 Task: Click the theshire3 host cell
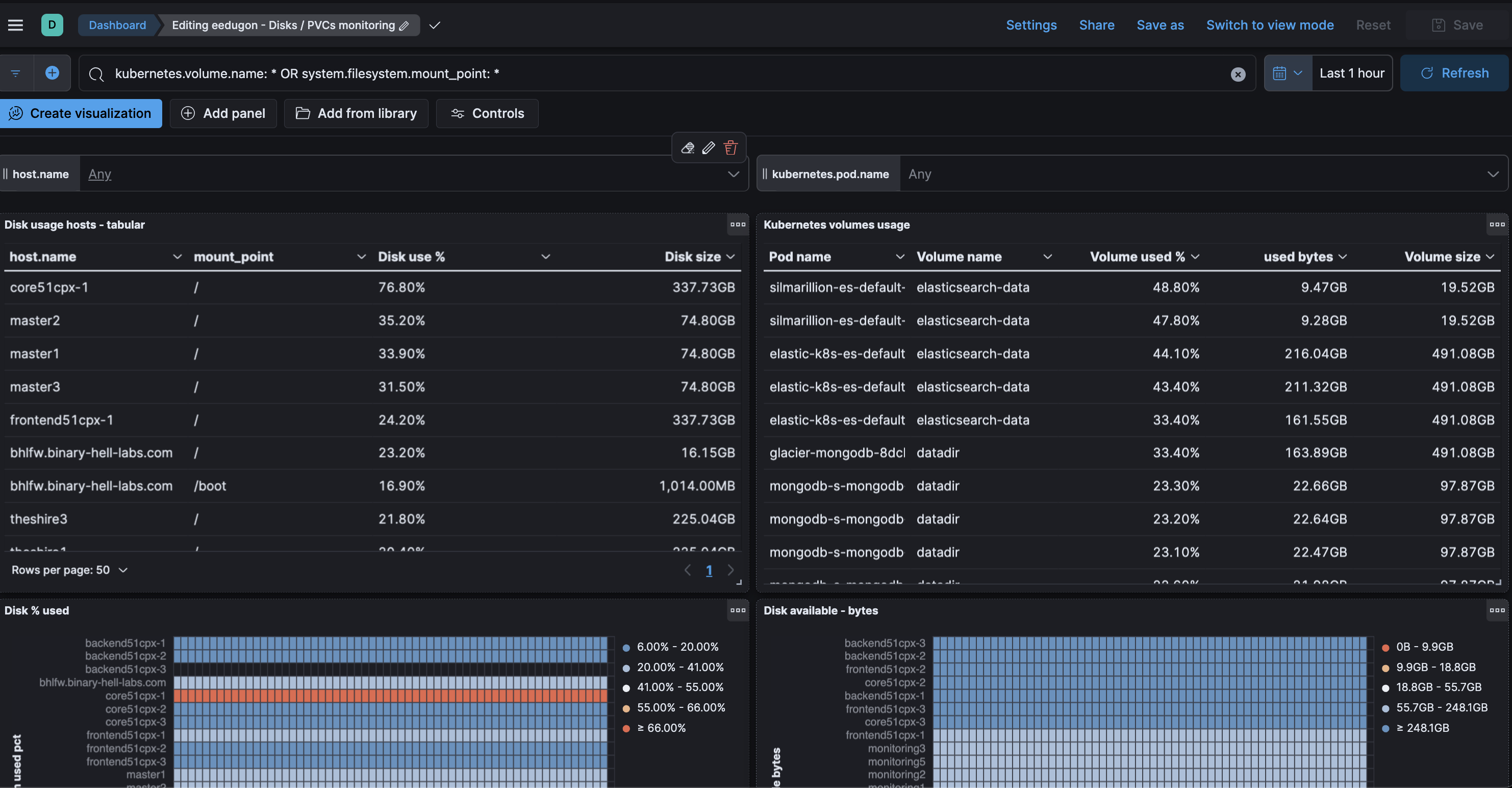(39, 519)
